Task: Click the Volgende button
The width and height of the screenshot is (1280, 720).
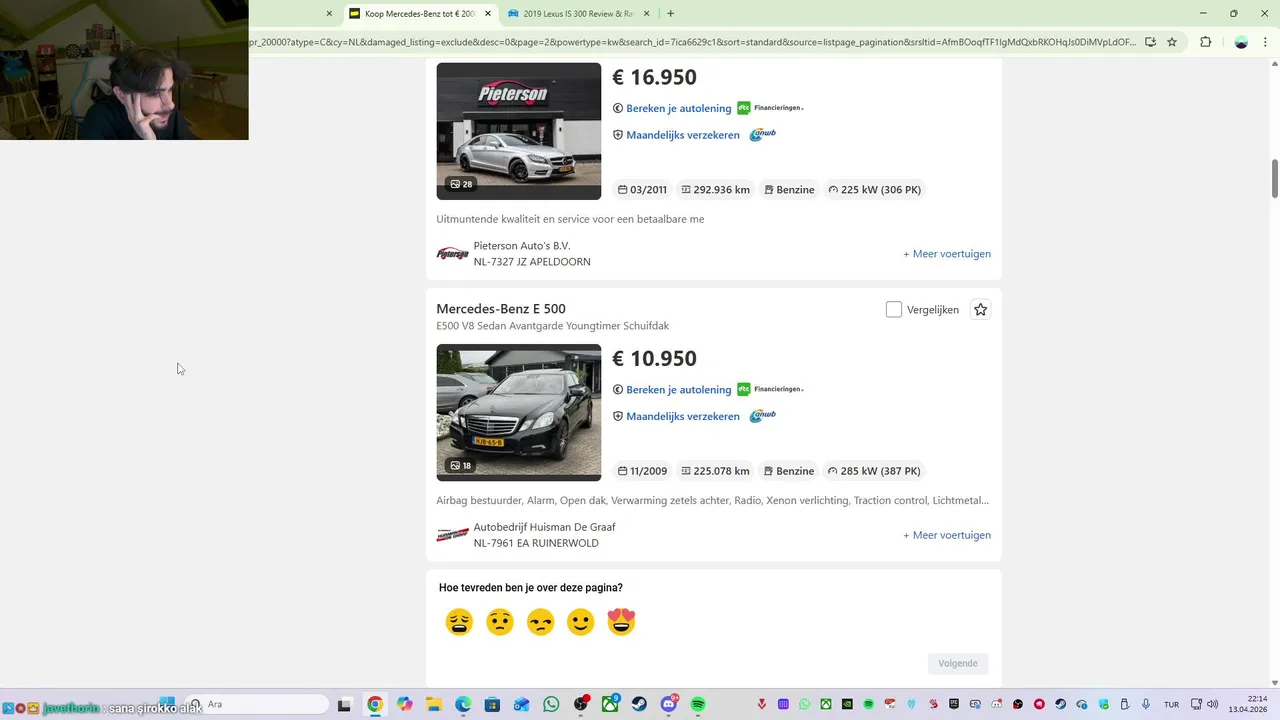Action: 957,663
